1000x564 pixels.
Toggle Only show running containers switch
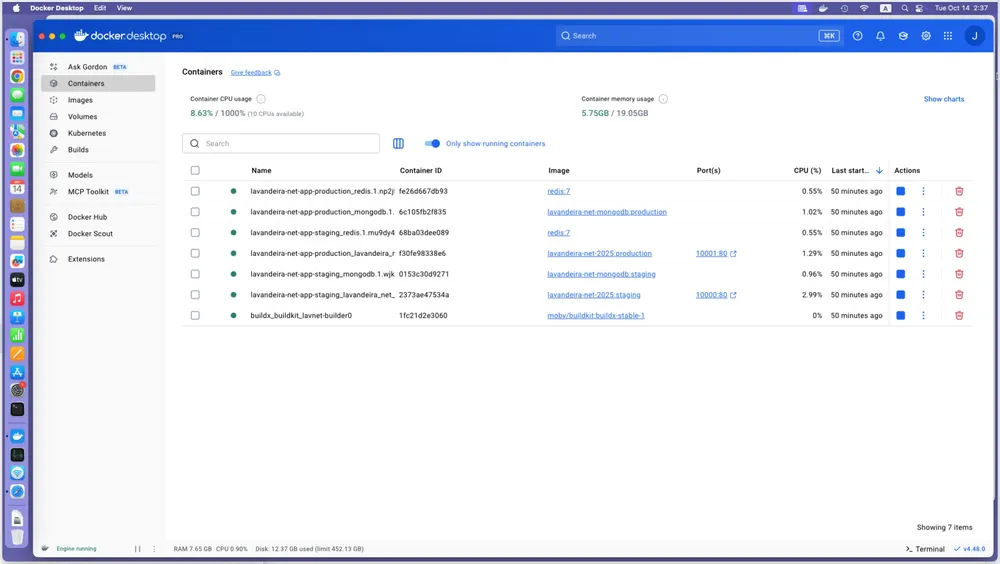coord(432,144)
